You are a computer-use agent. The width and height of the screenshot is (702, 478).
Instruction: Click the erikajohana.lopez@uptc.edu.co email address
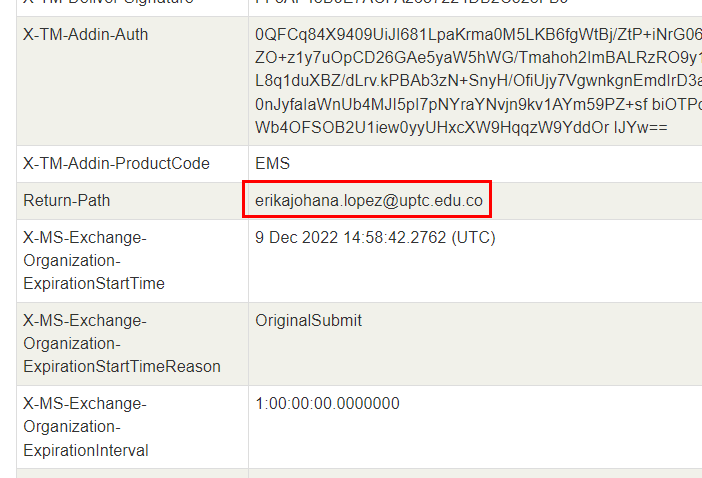368,201
